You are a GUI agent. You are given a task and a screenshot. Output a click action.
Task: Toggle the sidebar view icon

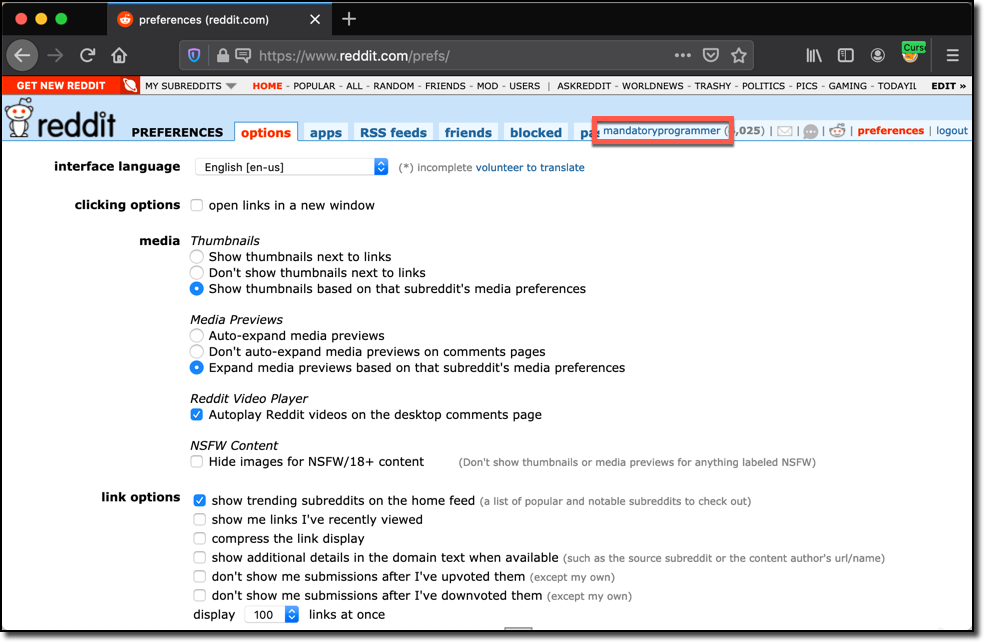(x=845, y=56)
